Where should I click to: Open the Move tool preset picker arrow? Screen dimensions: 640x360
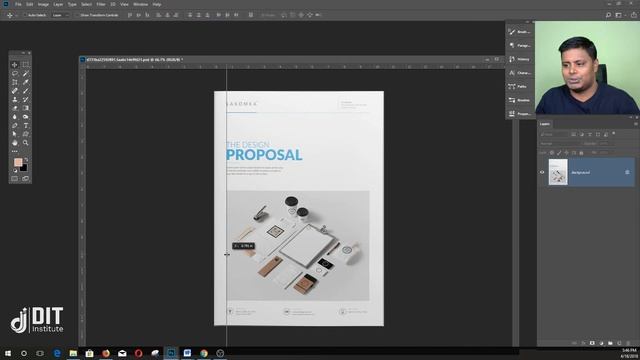pyautogui.click(x=16, y=15)
